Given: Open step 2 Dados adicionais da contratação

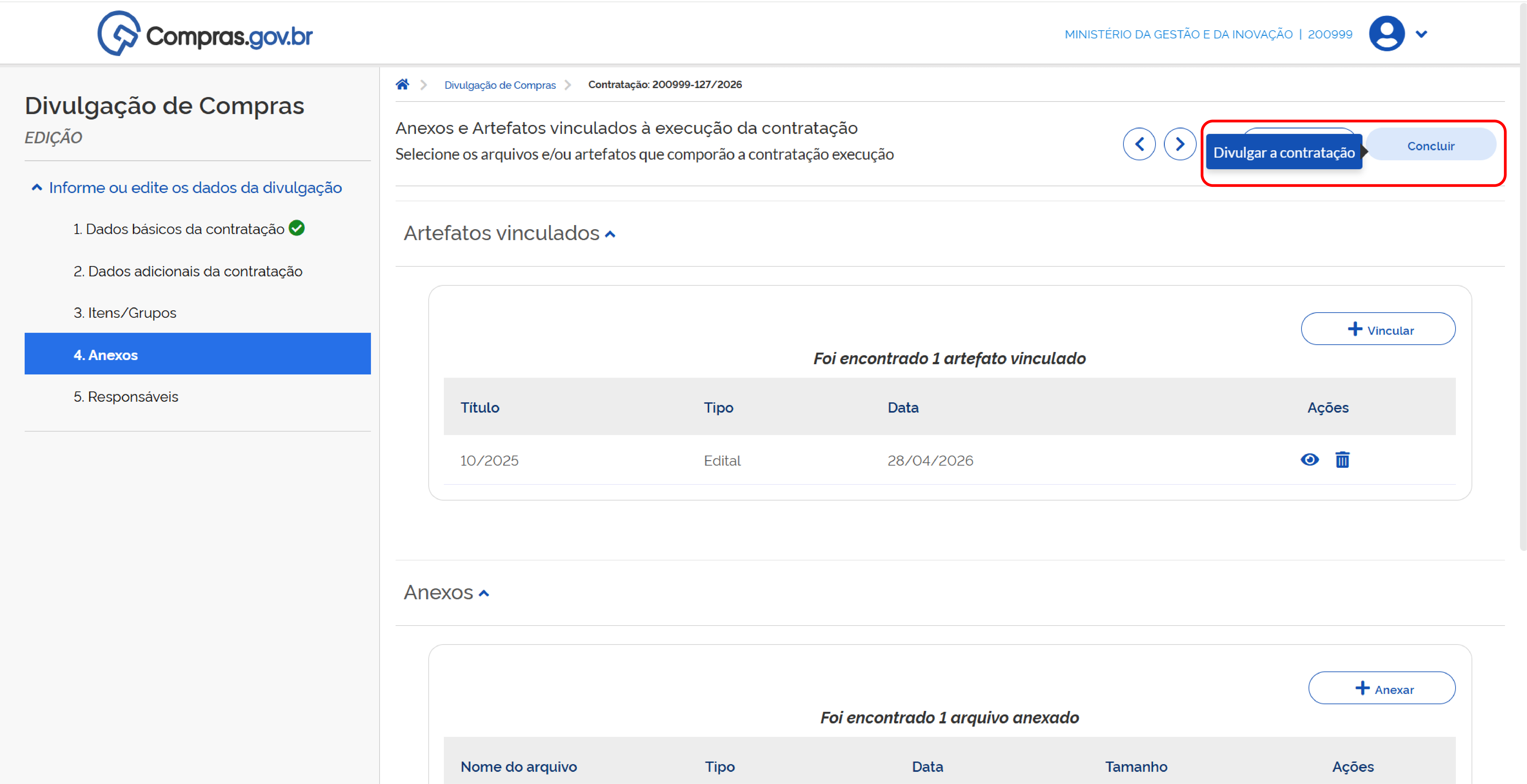Looking at the screenshot, I should [x=188, y=272].
